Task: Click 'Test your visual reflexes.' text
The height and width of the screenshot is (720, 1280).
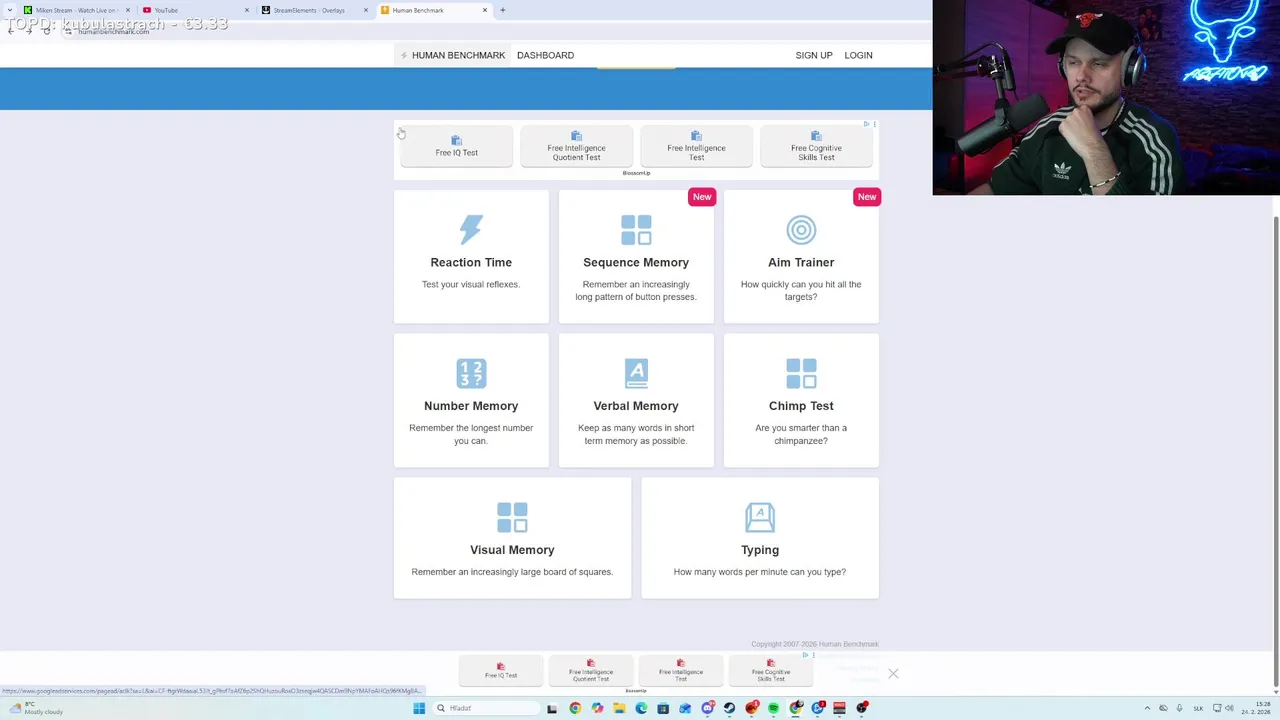Action: click(x=471, y=284)
